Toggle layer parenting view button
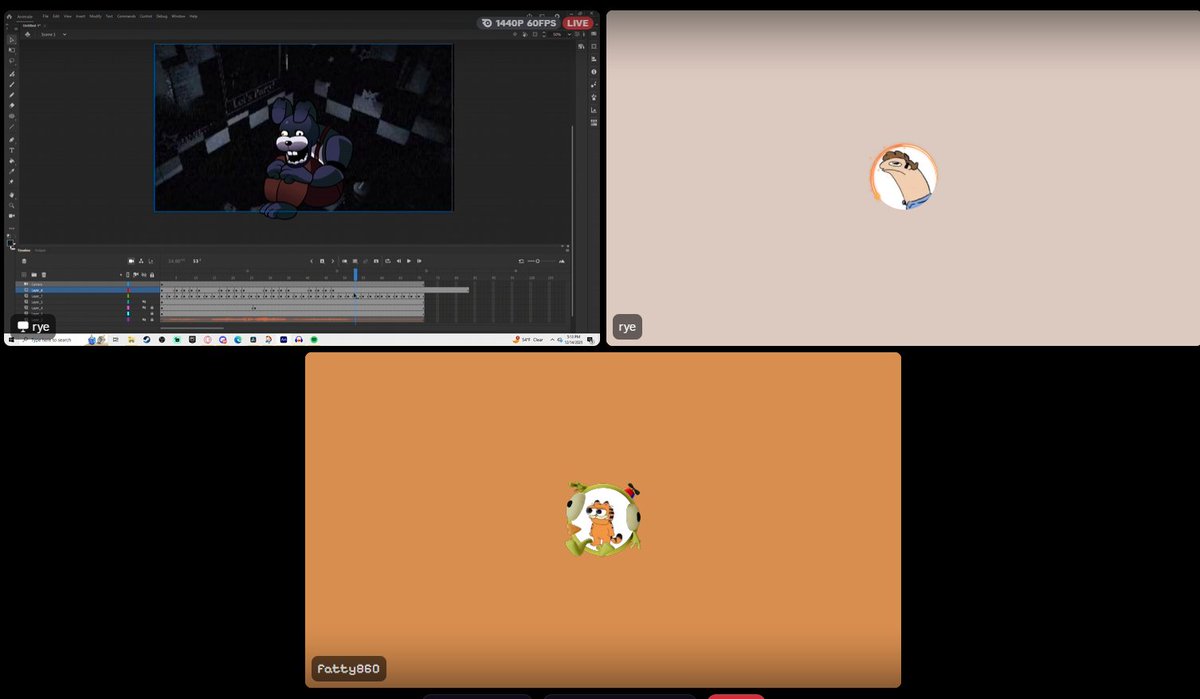This screenshot has width=1200, height=699. click(x=141, y=261)
